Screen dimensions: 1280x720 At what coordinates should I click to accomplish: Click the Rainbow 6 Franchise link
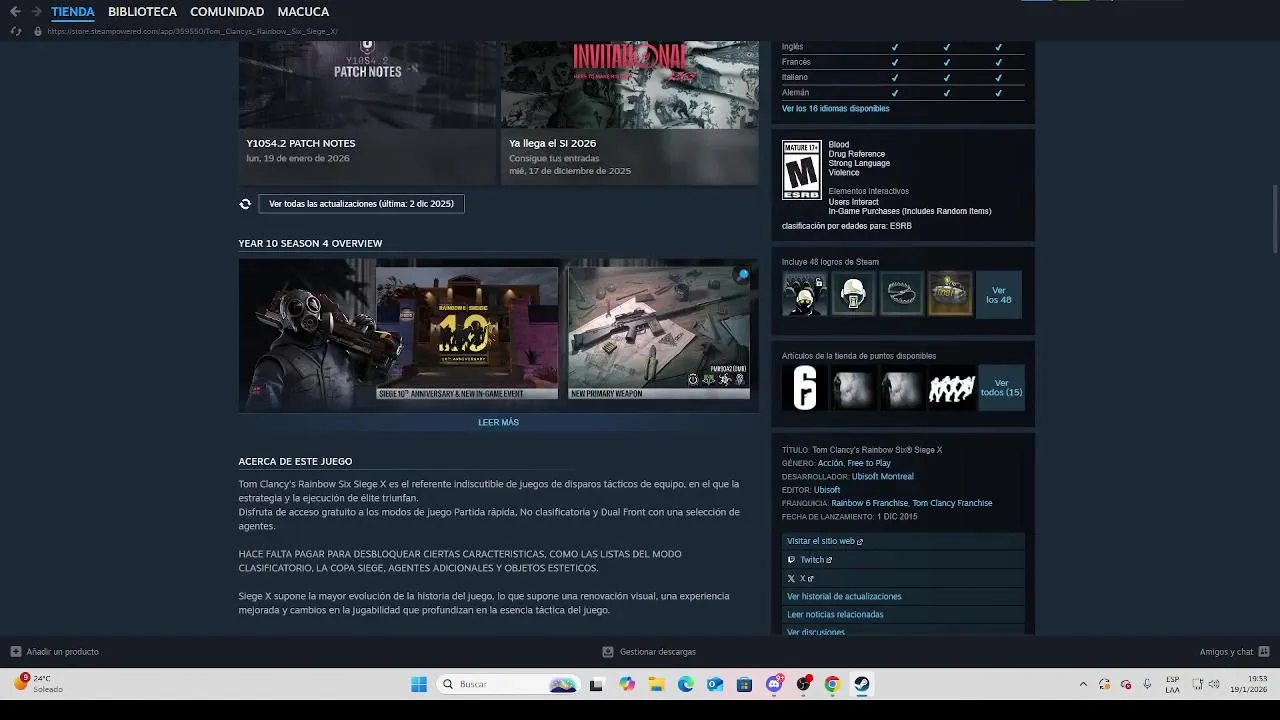pos(869,504)
